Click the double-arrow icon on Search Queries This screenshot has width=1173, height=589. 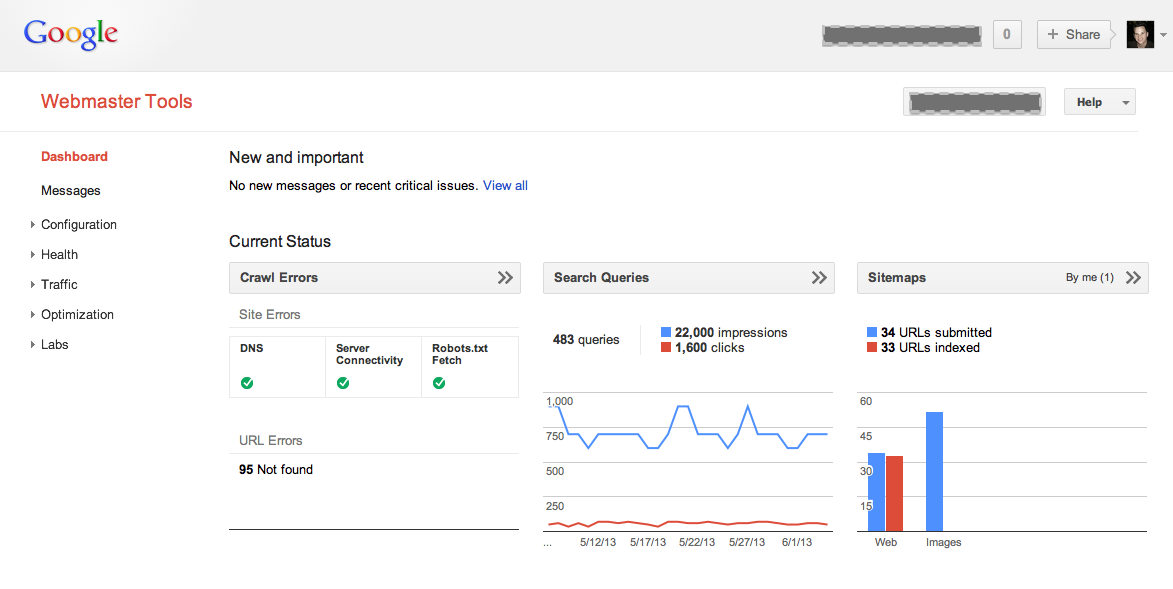[x=819, y=278]
